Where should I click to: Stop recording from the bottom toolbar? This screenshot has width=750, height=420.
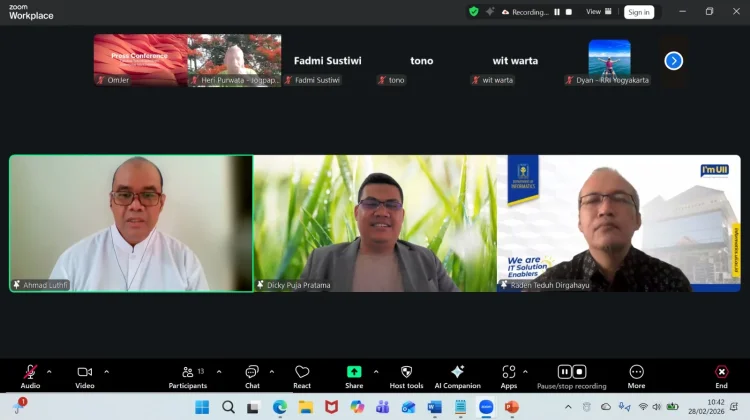[579, 372]
